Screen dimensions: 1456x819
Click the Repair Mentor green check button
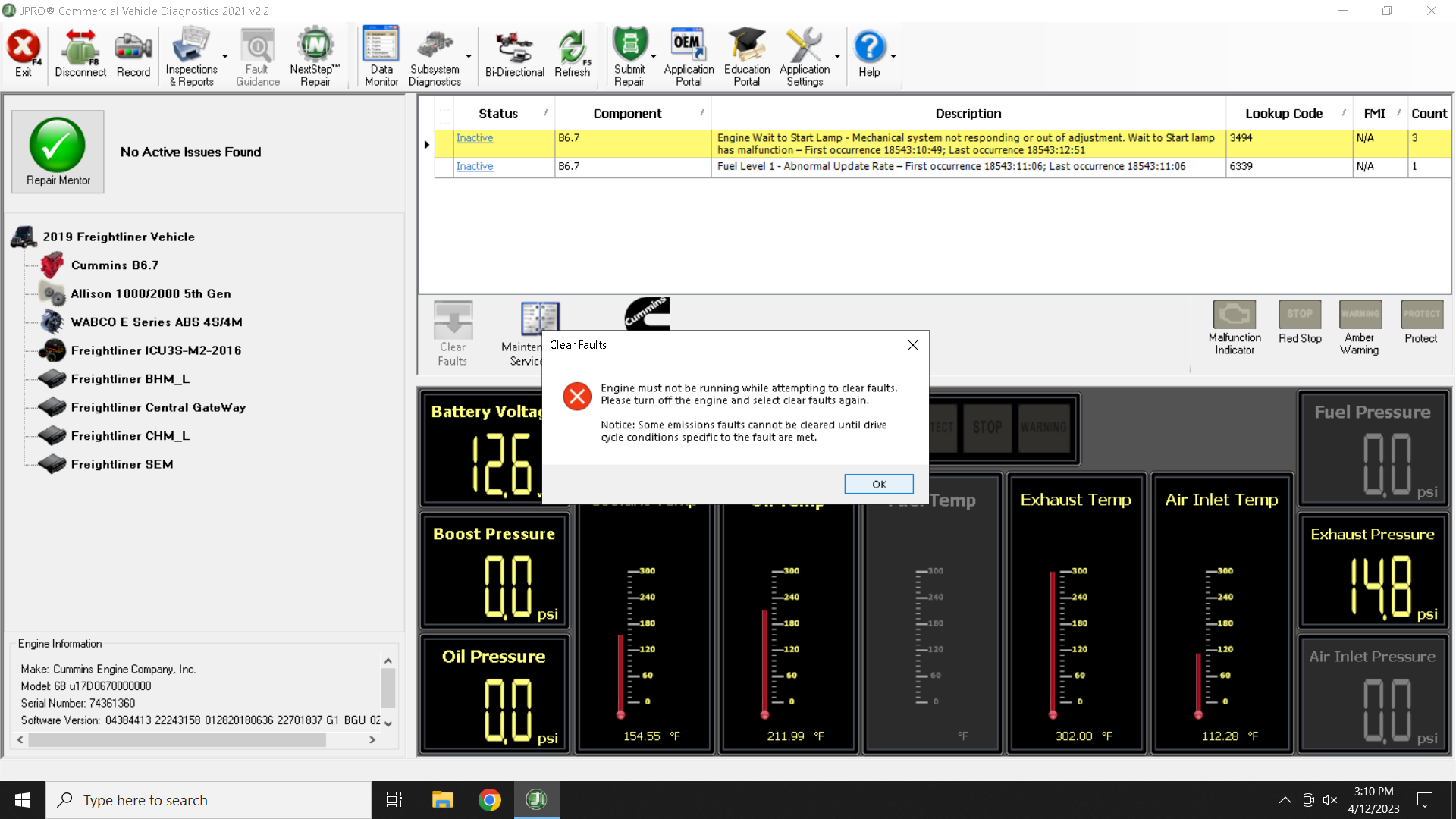[58, 152]
